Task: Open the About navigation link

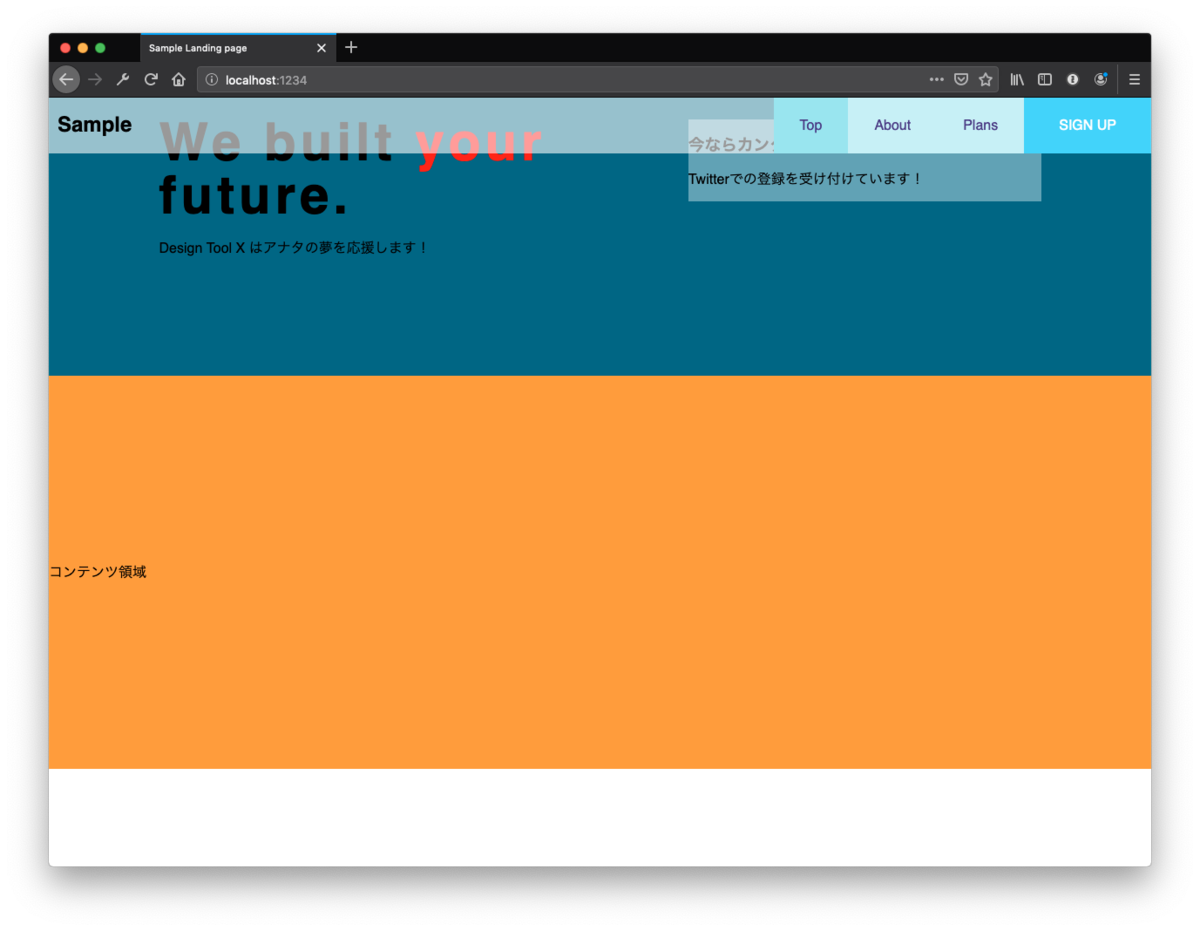Action: point(893,125)
